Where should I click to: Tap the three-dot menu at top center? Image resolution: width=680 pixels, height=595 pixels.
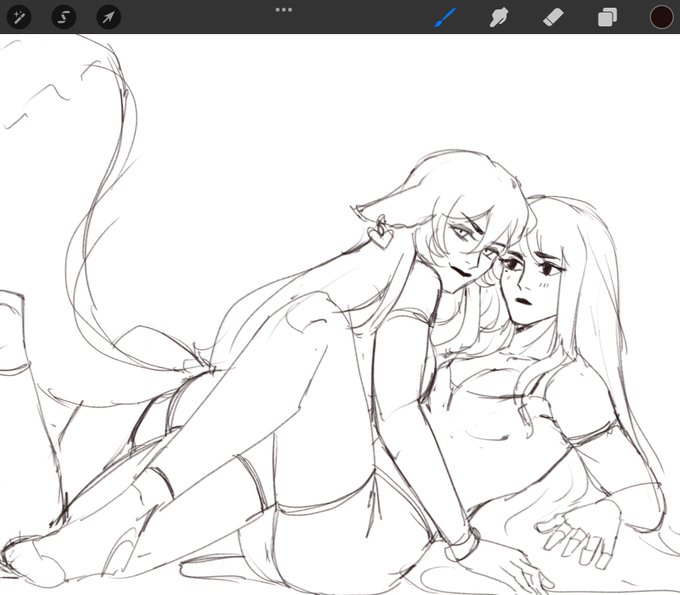click(x=284, y=10)
